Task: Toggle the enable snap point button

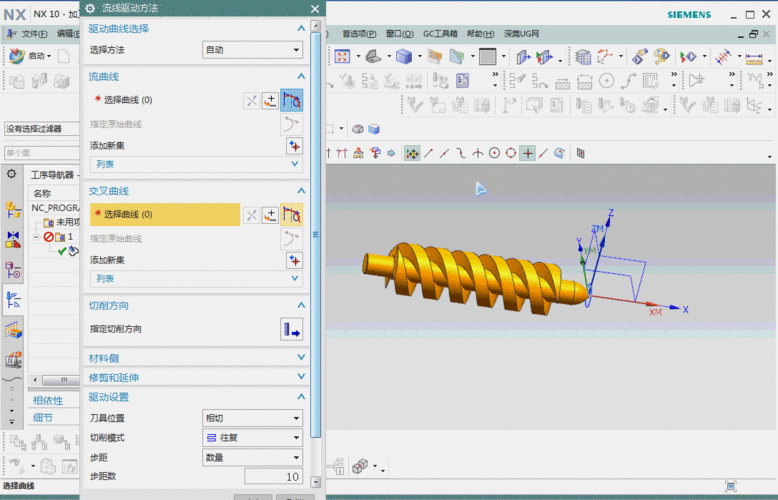Action: click(411, 153)
